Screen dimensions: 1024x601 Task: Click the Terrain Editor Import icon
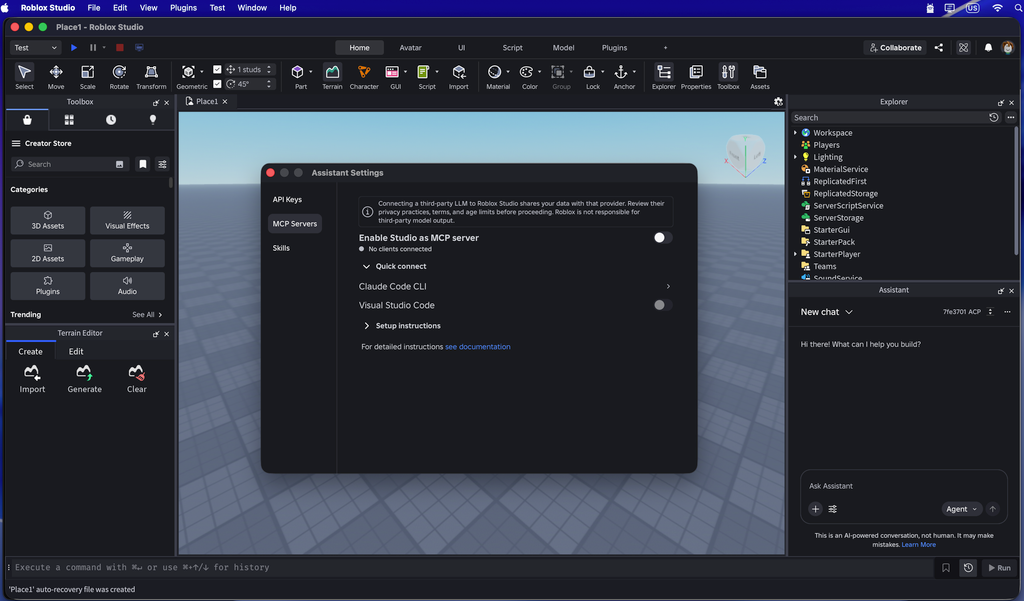[32, 373]
